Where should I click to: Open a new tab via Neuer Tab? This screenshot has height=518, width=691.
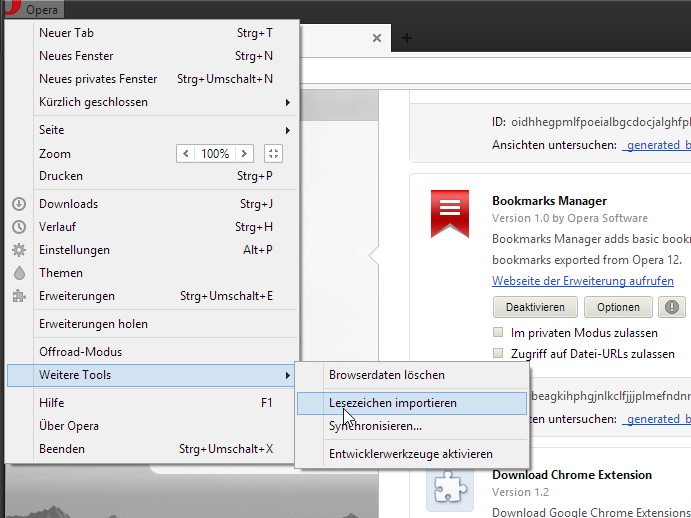coord(152,33)
